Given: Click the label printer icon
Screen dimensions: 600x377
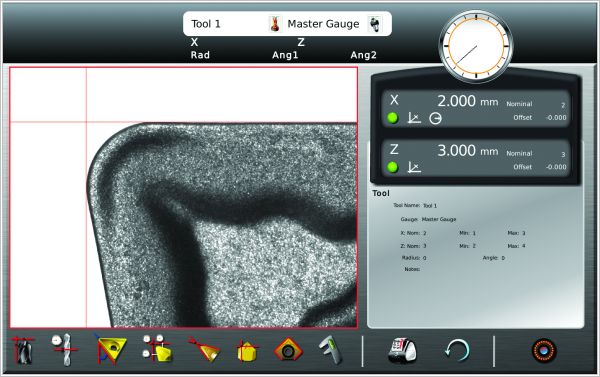Looking at the screenshot, I should (x=402, y=350).
